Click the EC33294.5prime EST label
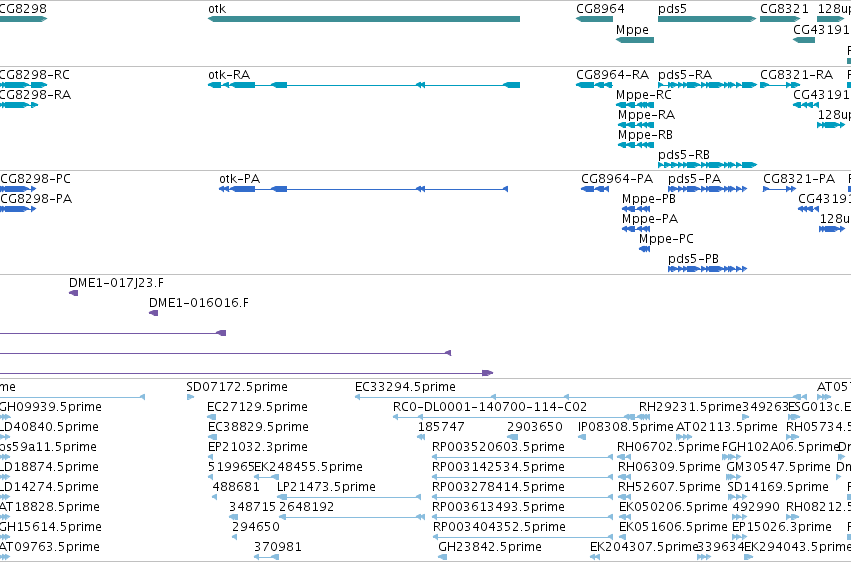The width and height of the screenshot is (851, 562). click(405, 387)
